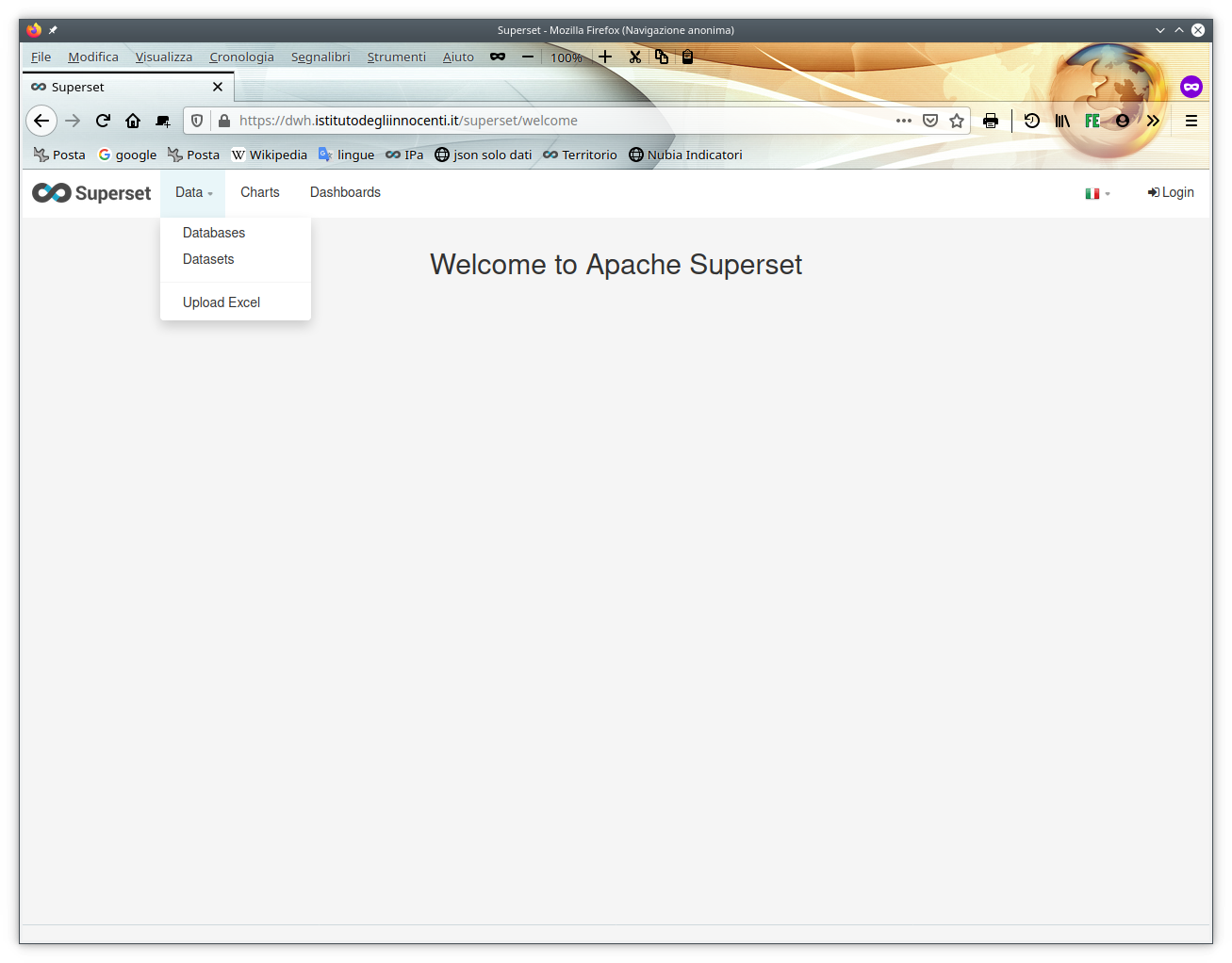Click the copy icon in menu bar
Screen dimensions: 1232x963
click(x=662, y=57)
